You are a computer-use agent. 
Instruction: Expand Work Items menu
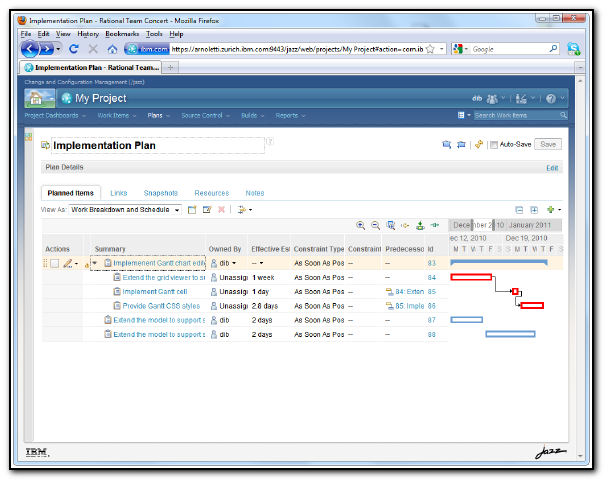coord(117,115)
